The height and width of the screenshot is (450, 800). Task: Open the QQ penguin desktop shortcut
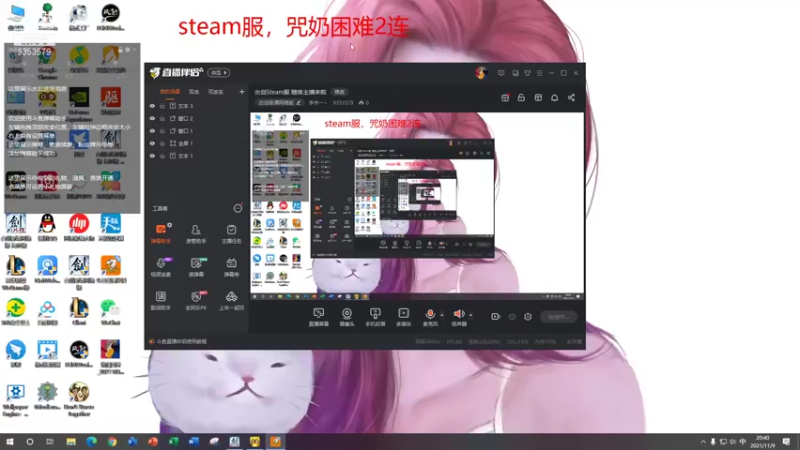click(47, 227)
